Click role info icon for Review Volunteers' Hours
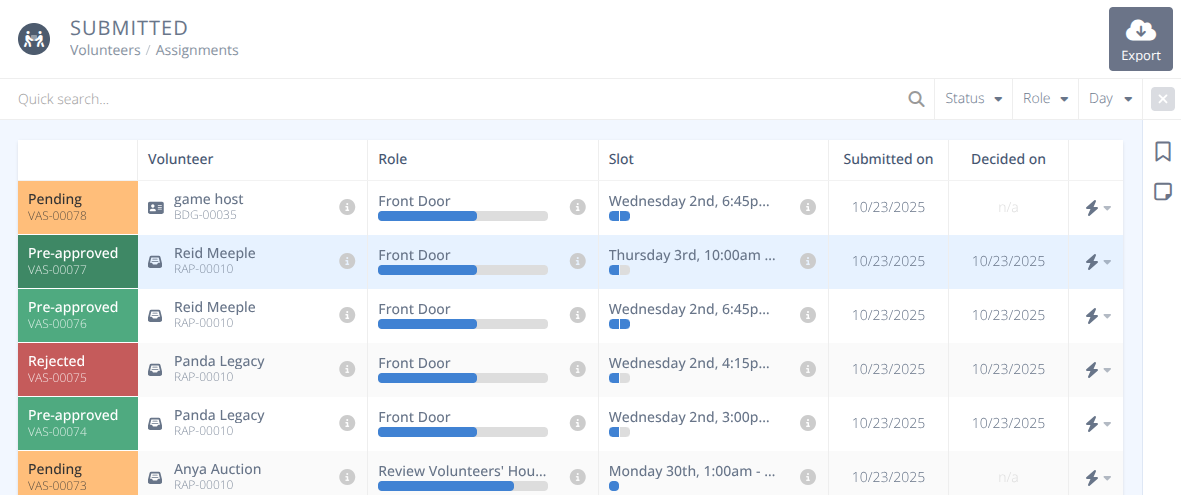 (x=577, y=477)
